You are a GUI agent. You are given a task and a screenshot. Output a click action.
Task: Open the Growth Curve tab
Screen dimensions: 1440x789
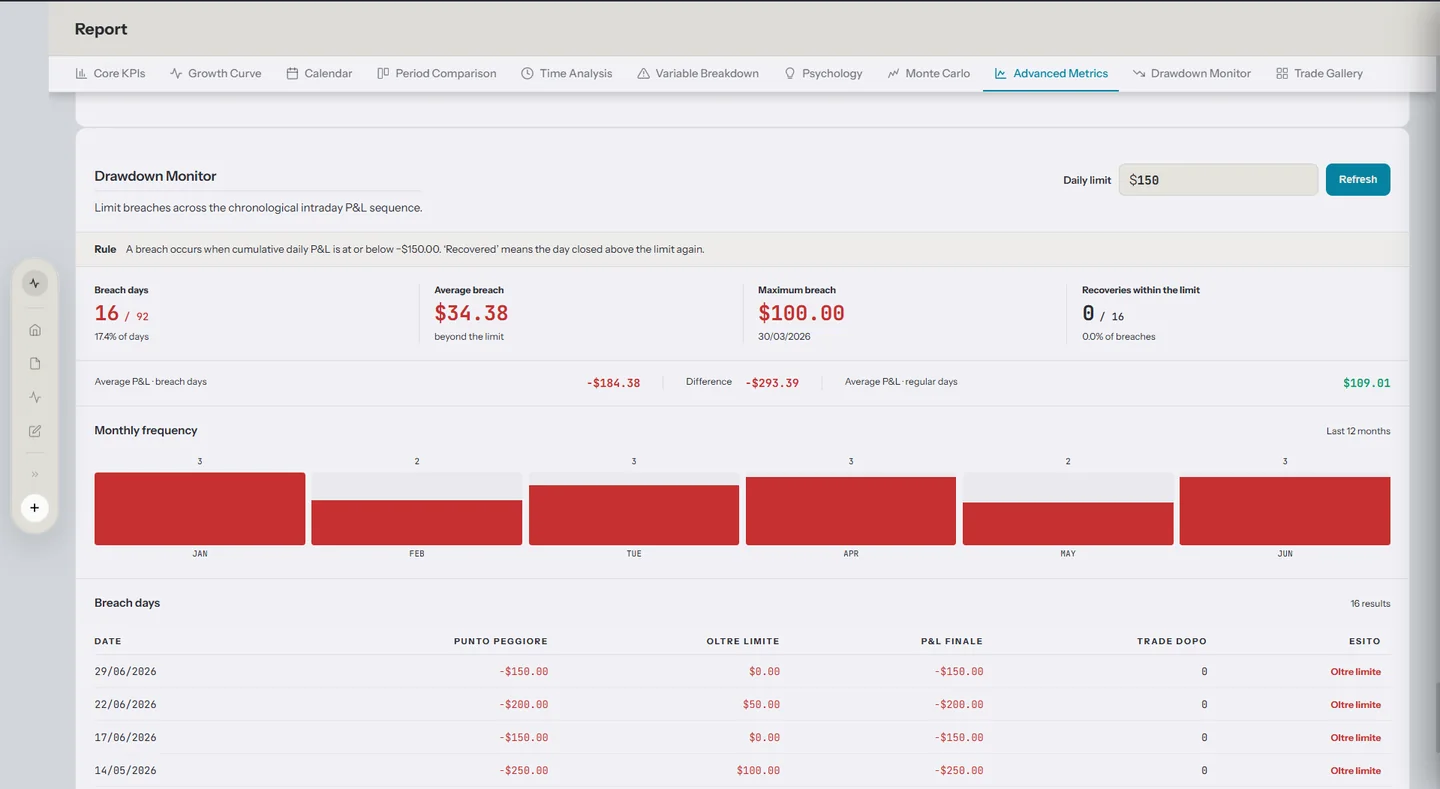tap(215, 73)
